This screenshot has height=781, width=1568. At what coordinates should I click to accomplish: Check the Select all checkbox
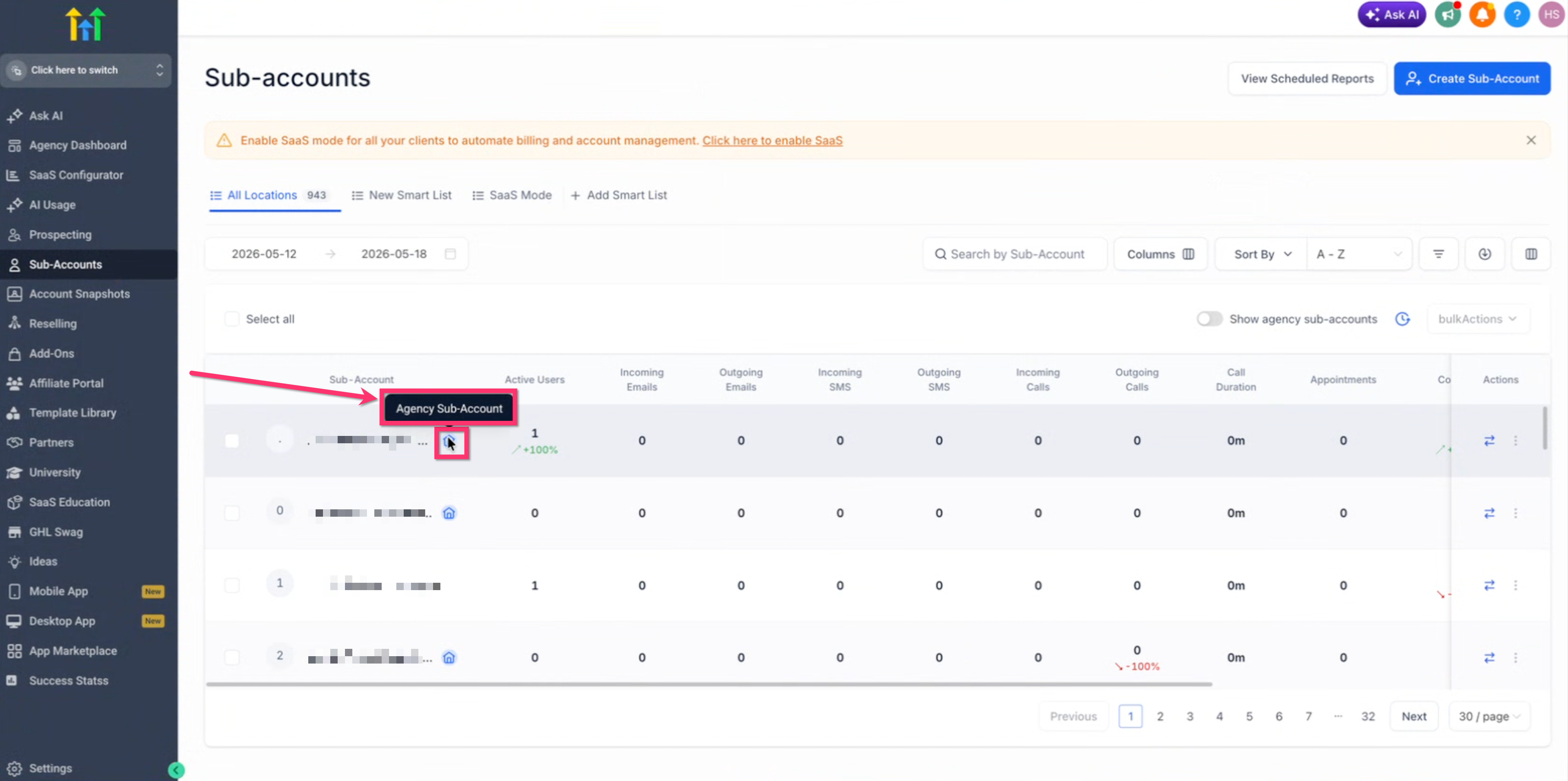232,319
